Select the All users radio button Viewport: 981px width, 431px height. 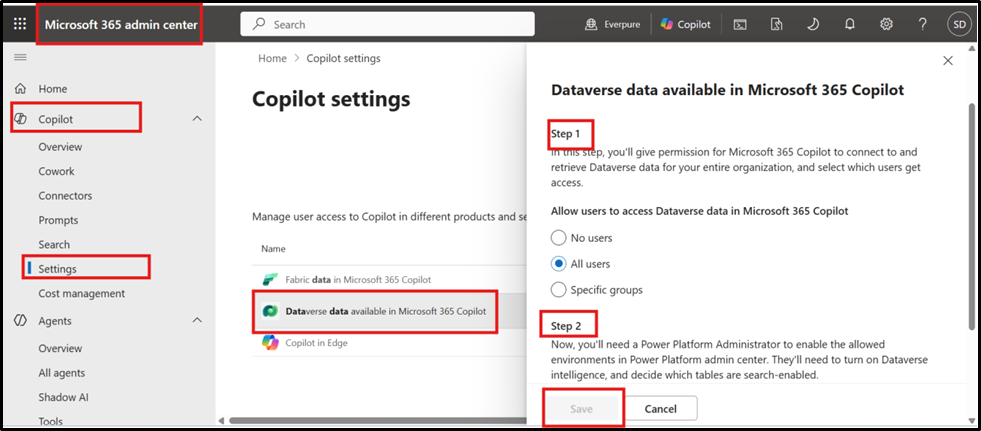pos(558,264)
